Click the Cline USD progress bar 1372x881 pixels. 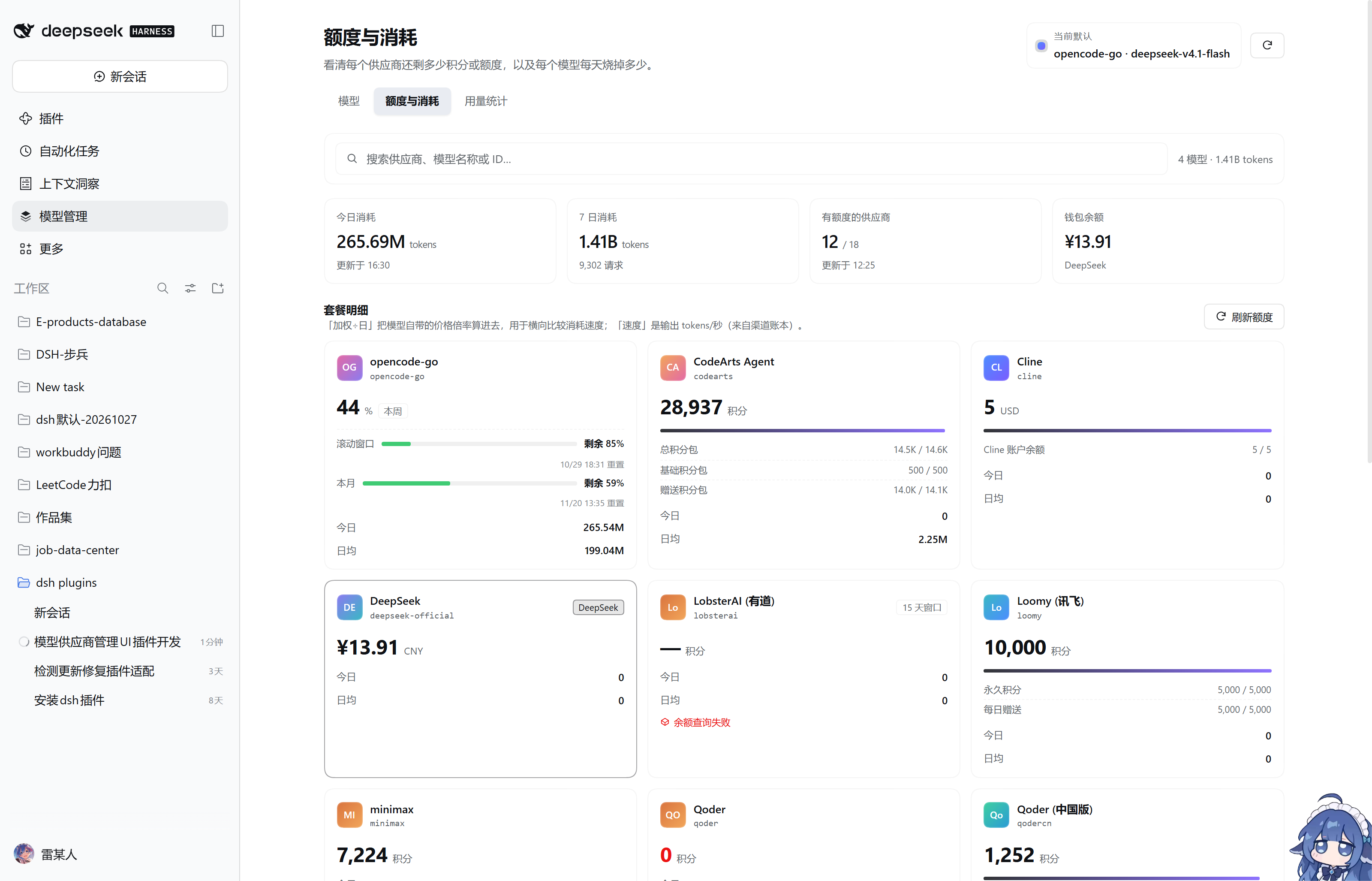[x=1127, y=431]
